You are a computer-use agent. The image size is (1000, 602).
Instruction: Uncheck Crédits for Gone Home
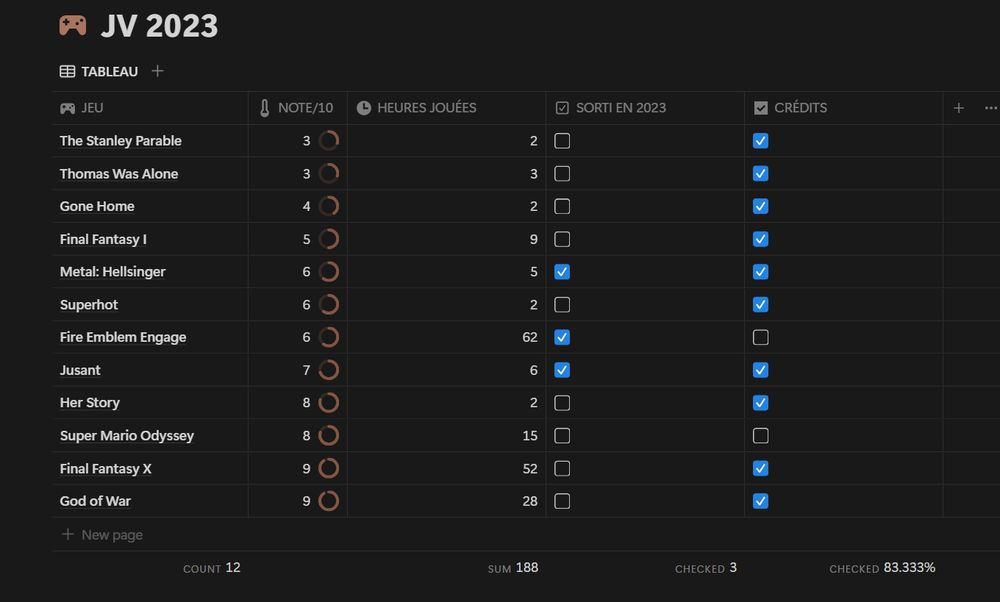(760, 206)
